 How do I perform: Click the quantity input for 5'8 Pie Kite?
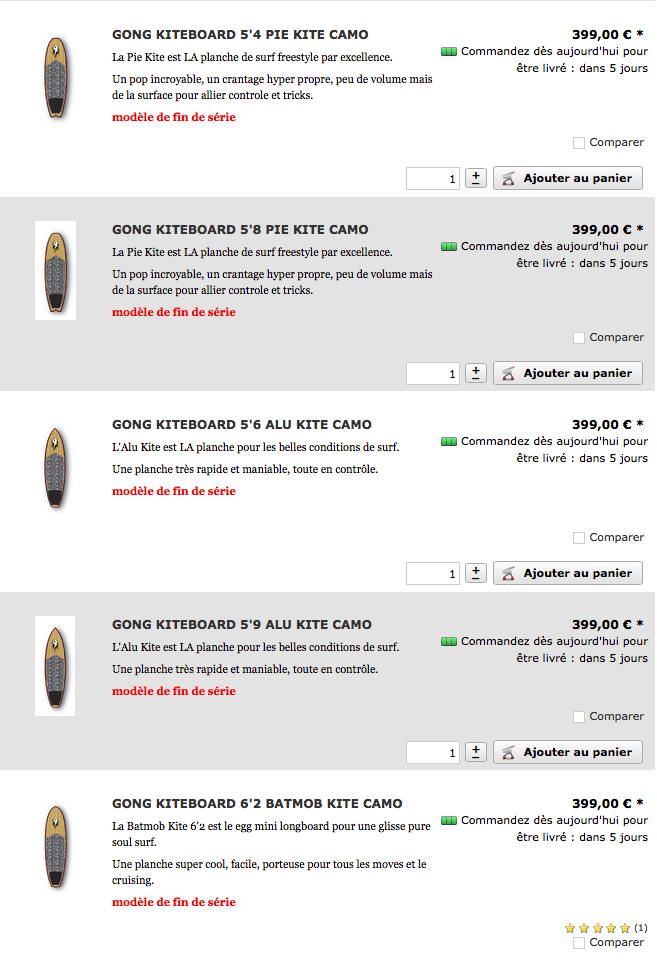click(x=432, y=373)
